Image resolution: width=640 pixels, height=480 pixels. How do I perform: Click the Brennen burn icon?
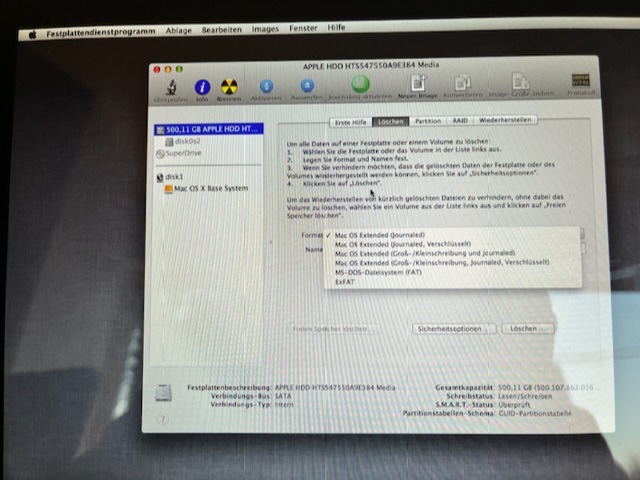click(229, 87)
